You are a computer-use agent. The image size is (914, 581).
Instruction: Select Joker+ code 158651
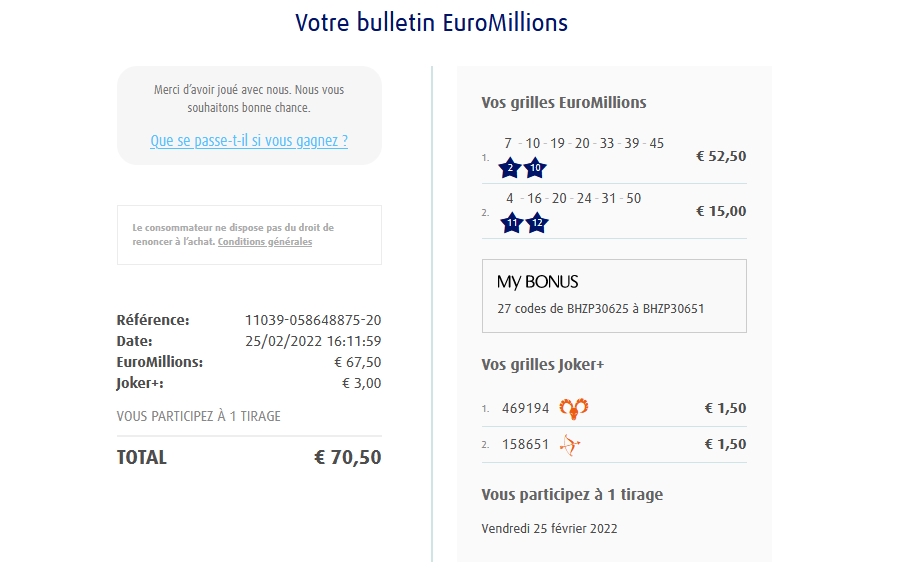pos(526,445)
